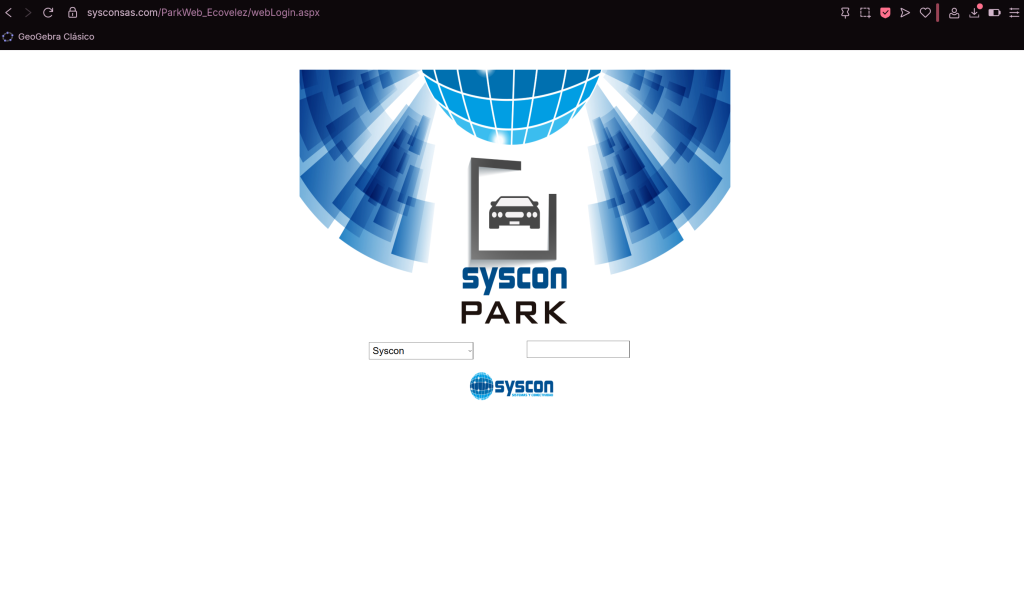This screenshot has width=1024, height=597.
Task: Click the pinboard pin icon
Action: pyautogui.click(x=845, y=12)
